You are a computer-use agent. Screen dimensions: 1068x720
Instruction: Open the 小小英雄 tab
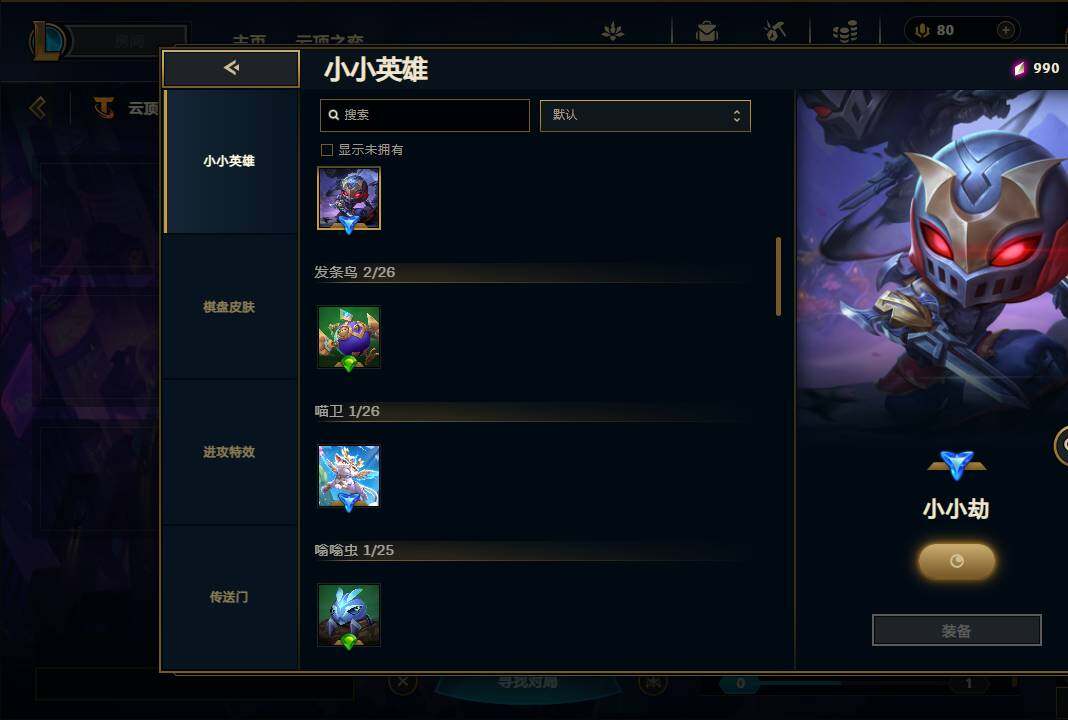(230, 161)
